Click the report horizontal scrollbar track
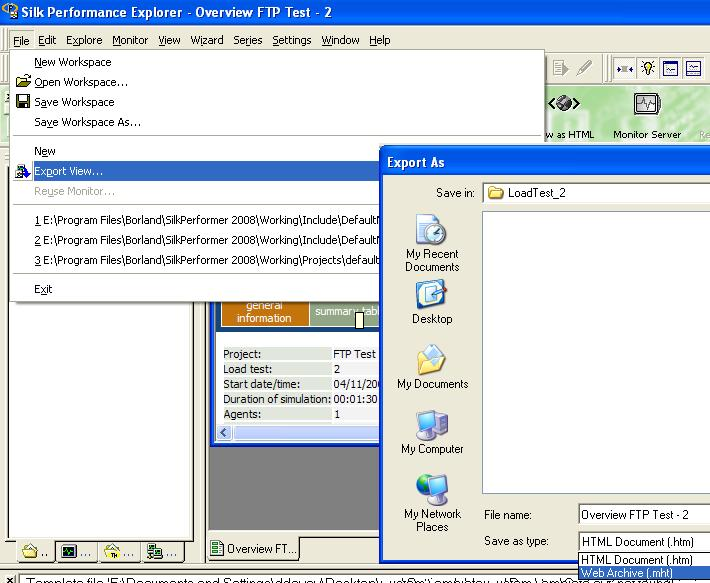The width and height of the screenshot is (710, 583). (306, 432)
